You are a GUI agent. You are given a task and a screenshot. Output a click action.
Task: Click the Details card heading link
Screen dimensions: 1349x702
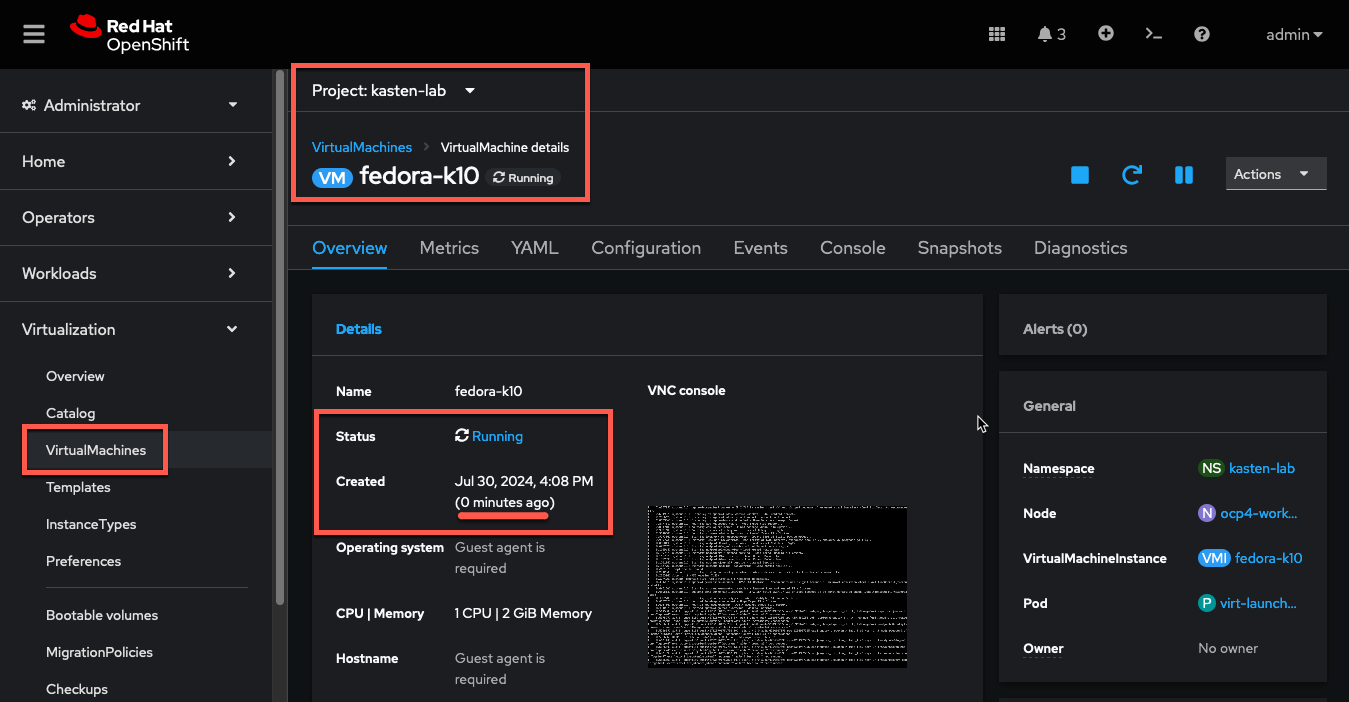(x=359, y=329)
